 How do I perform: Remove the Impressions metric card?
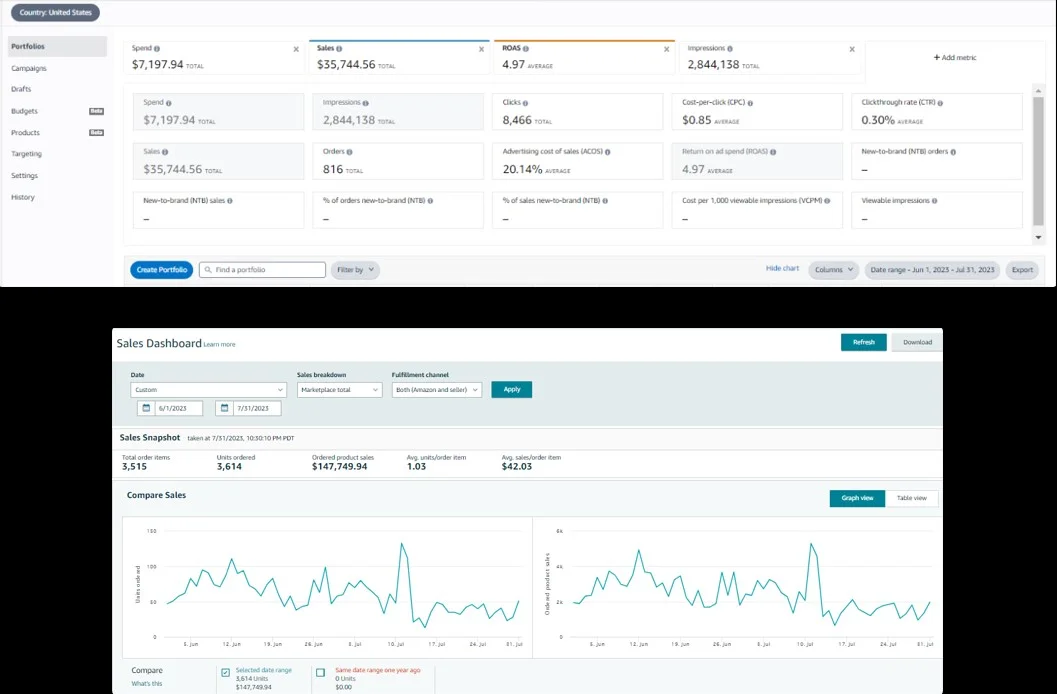coord(852,49)
